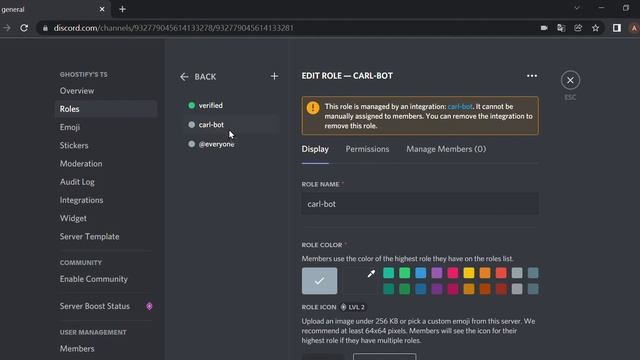Click the LVL 2 boost badge by Role Icon
640x360 pixels.
[353, 307]
